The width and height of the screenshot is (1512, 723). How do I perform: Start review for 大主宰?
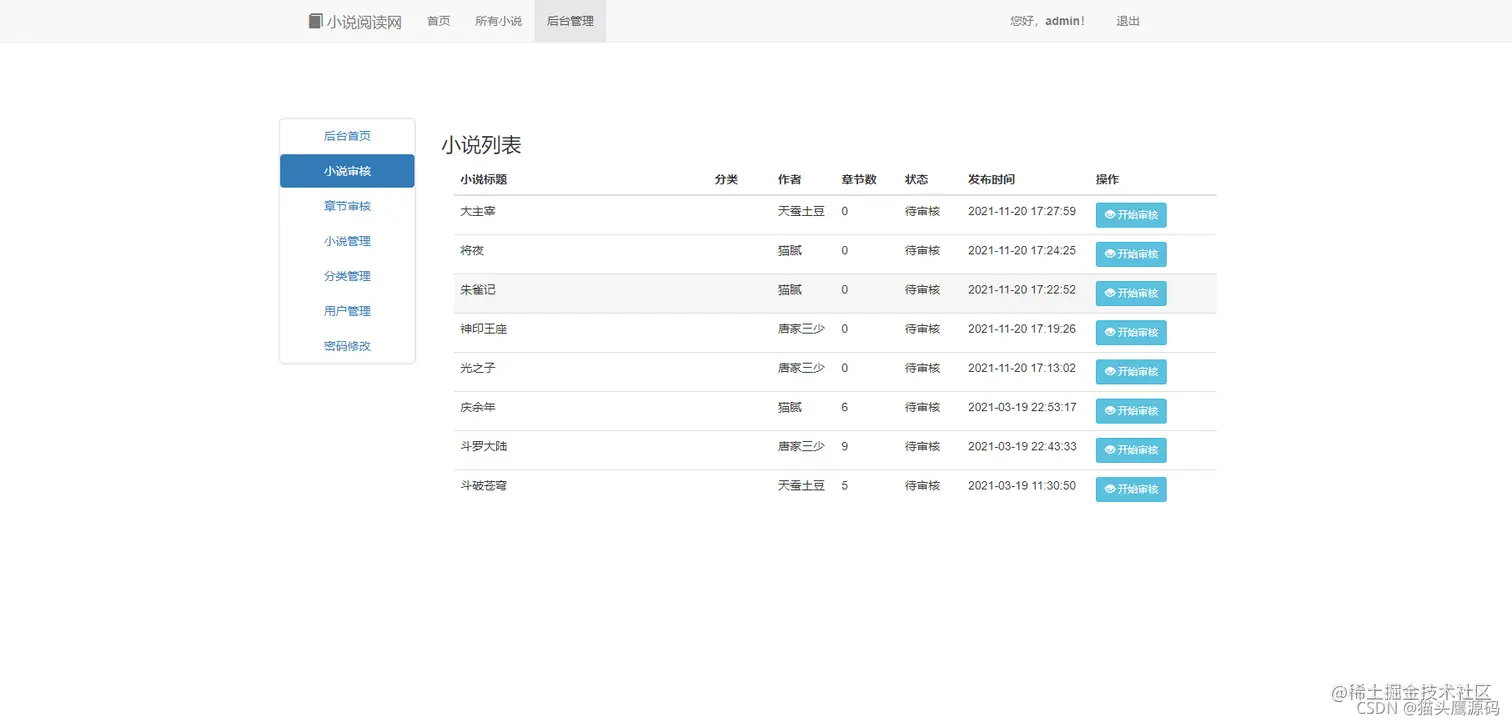pos(1131,215)
